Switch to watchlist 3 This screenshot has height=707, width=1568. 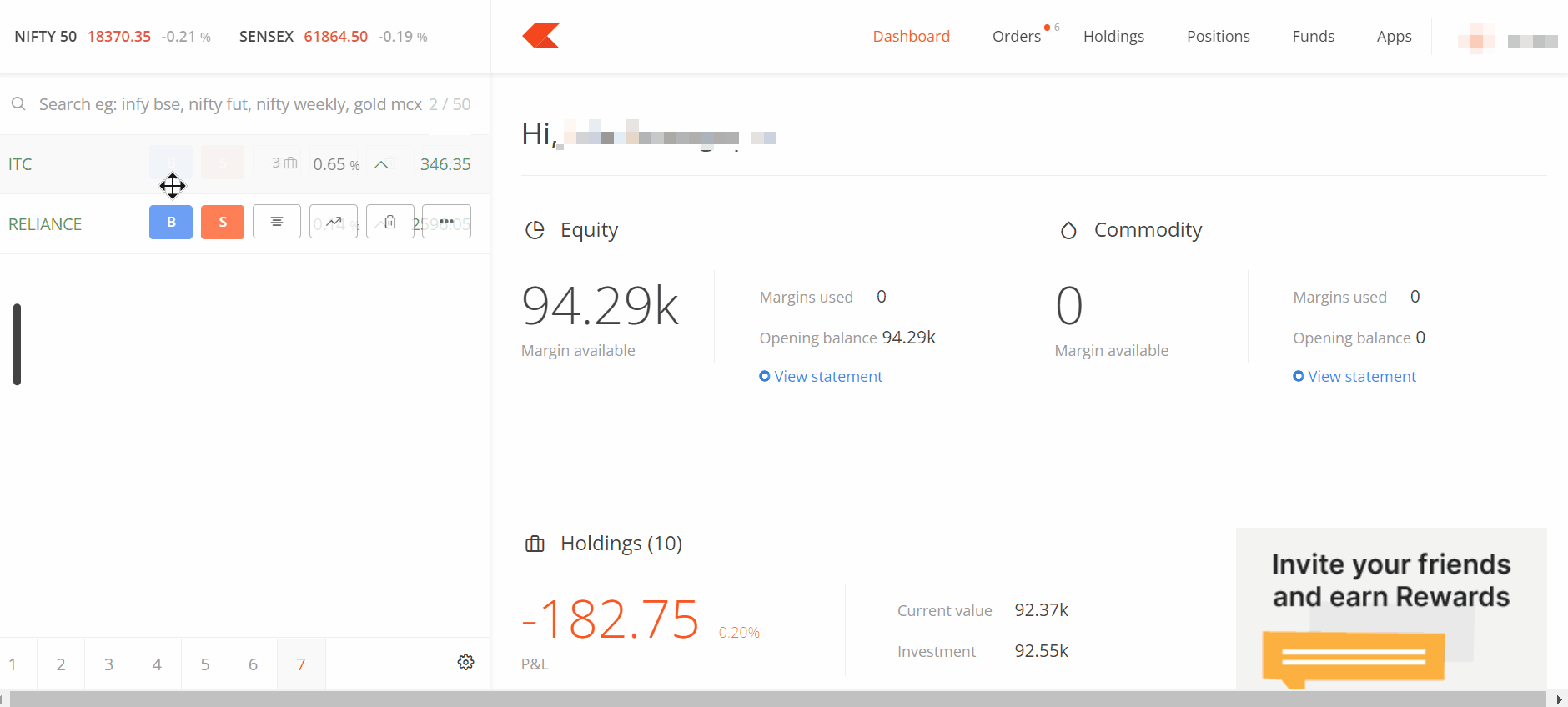pyautogui.click(x=108, y=664)
